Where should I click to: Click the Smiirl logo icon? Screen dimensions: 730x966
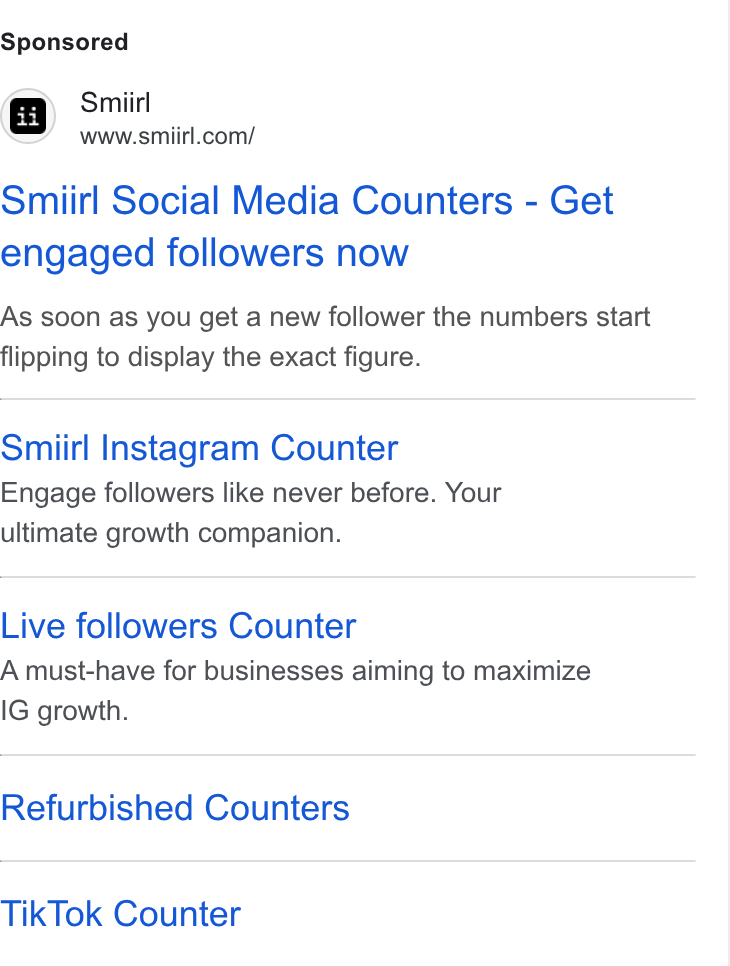[x=28, y=116]
